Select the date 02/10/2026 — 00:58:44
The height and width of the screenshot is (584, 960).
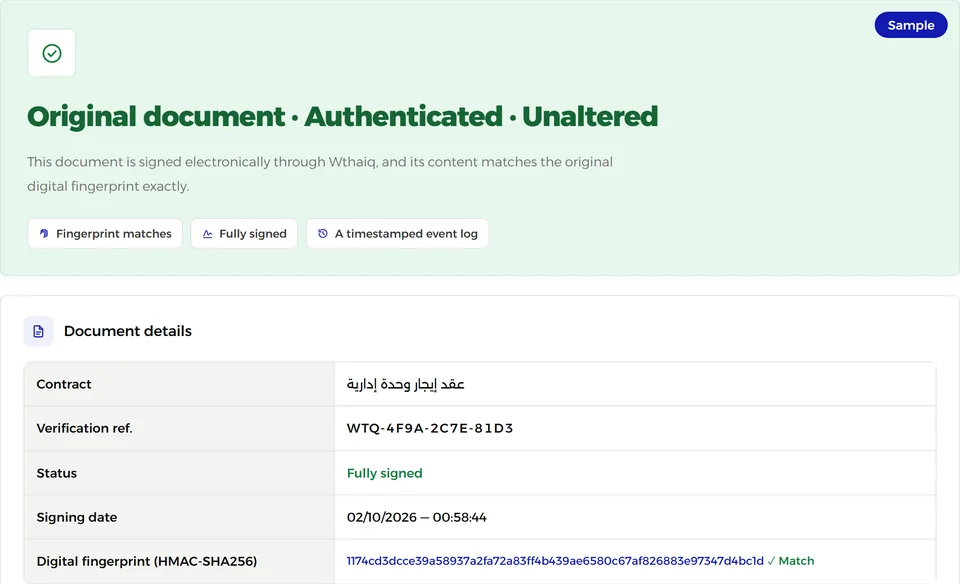416,517
